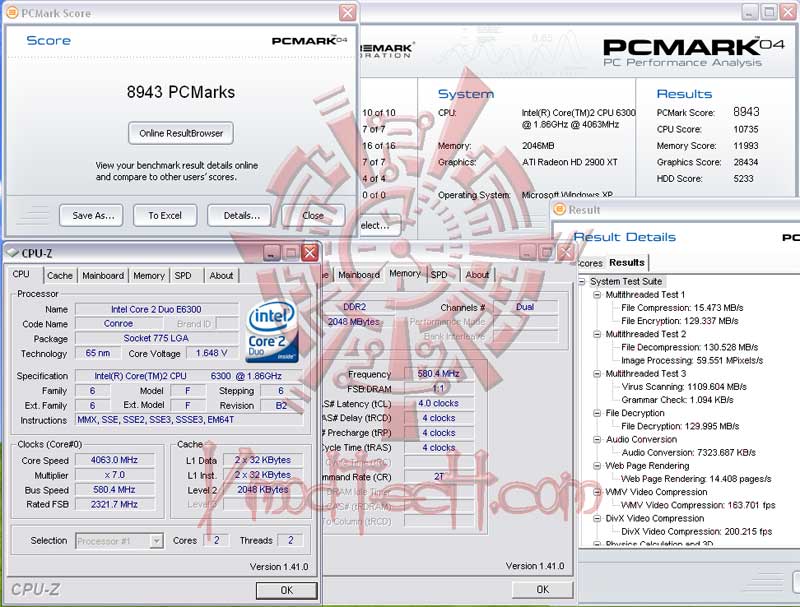Image resolution: width=800 pixels, height=607 pixels.
Task: Close the PCMark Score window
Action: [x=347, y=12]
